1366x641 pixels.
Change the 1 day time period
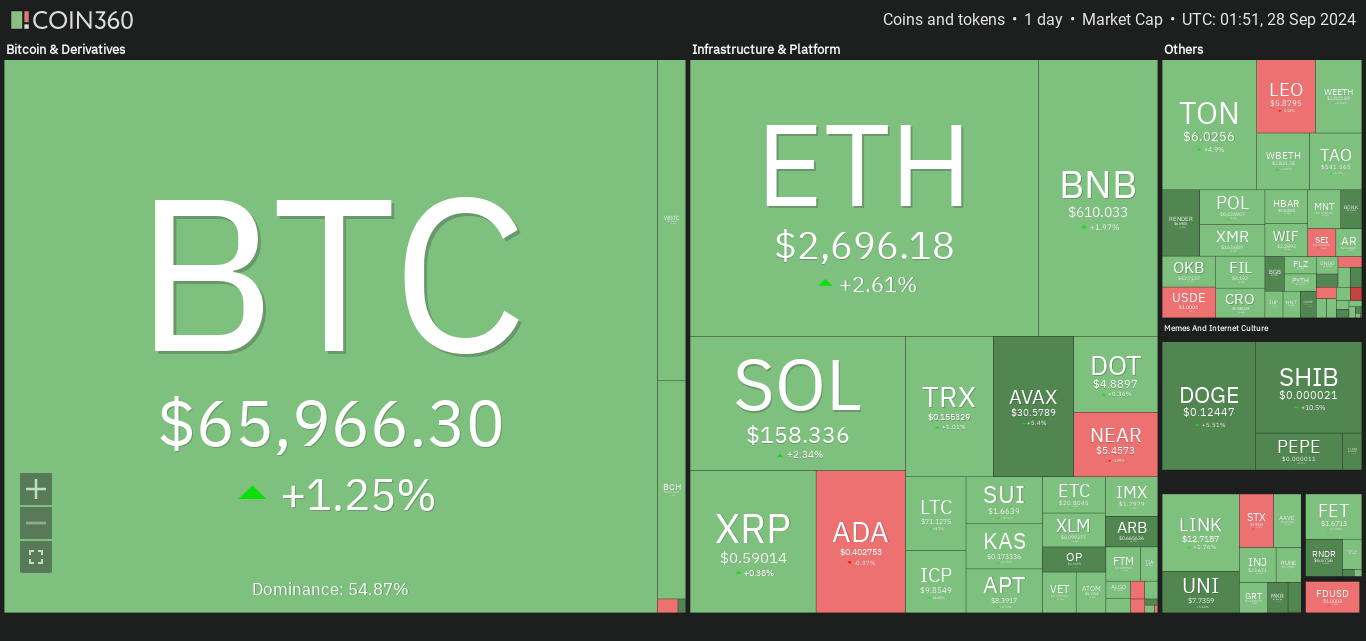click(1043, 20)
